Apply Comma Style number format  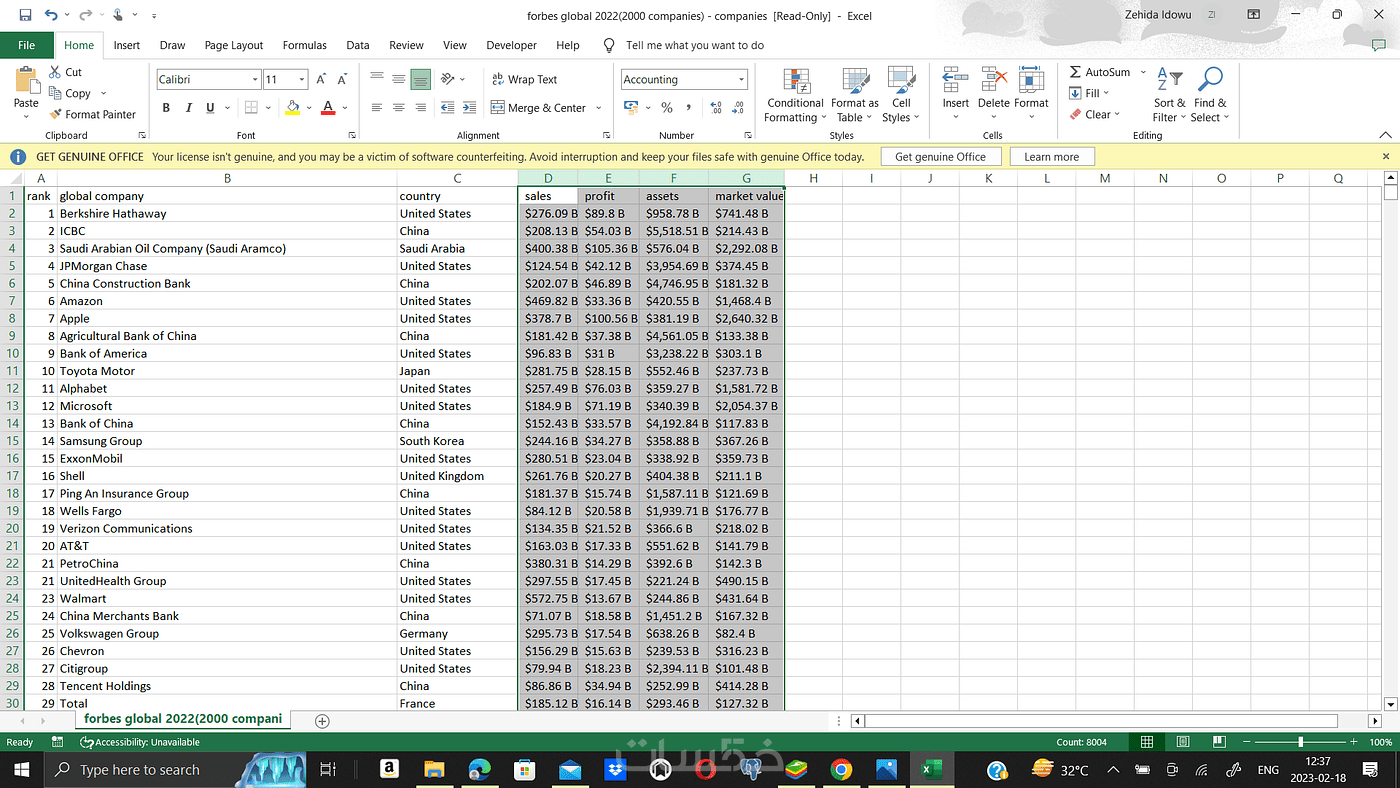[x=689, y=108]
